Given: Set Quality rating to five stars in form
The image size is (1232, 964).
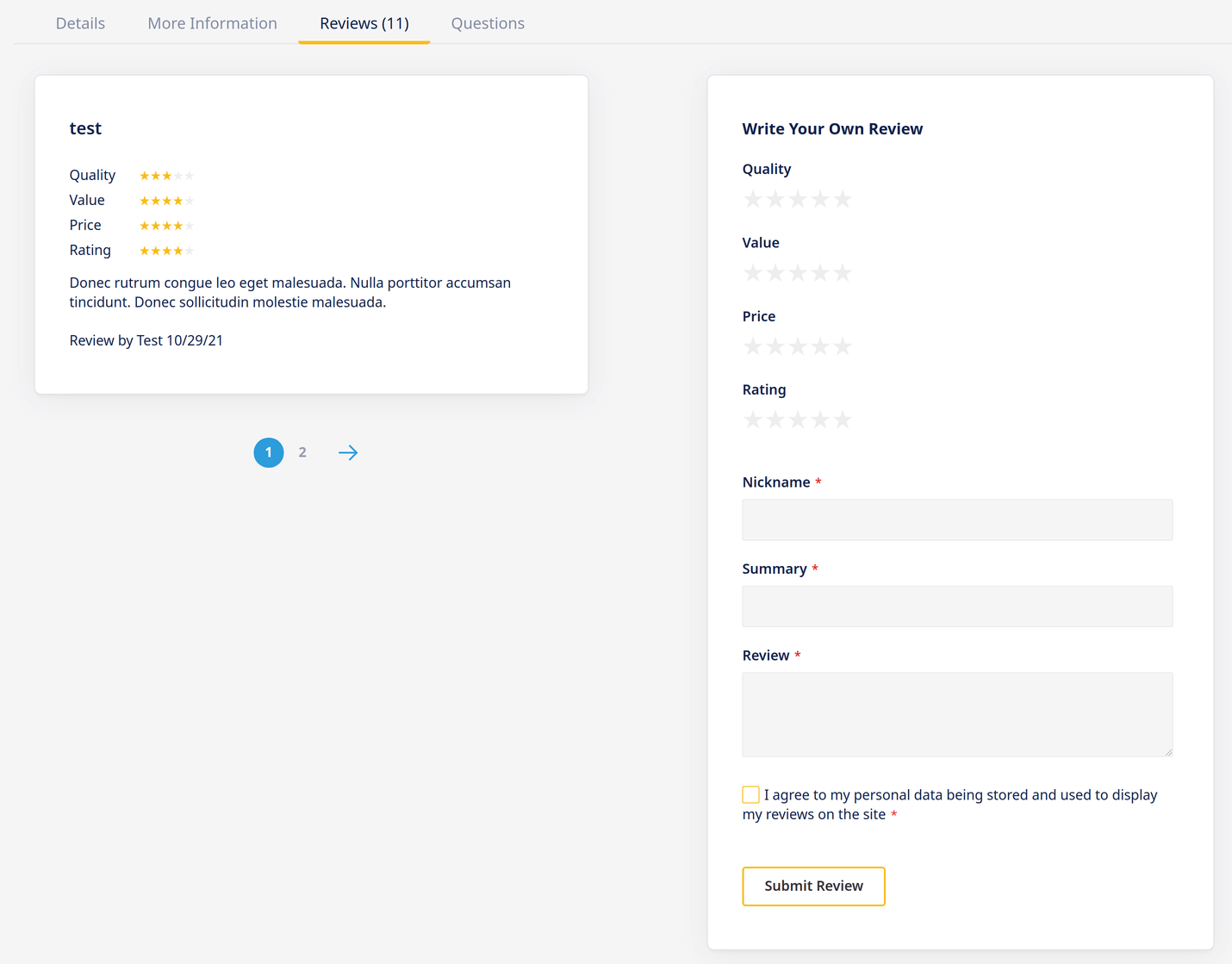Looking at the screenshot, I should [843, 199].
